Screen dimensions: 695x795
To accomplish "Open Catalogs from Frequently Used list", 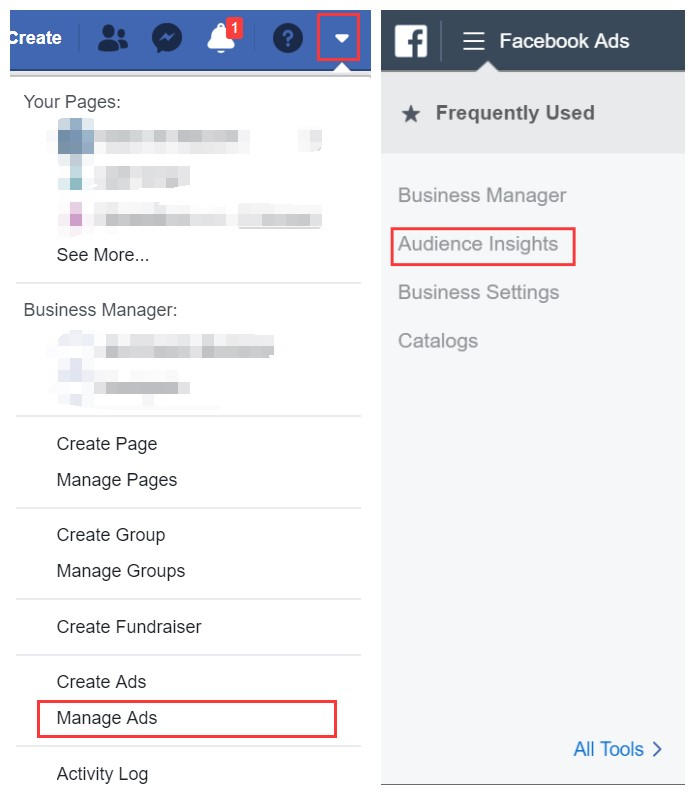I will click(438, 341).
